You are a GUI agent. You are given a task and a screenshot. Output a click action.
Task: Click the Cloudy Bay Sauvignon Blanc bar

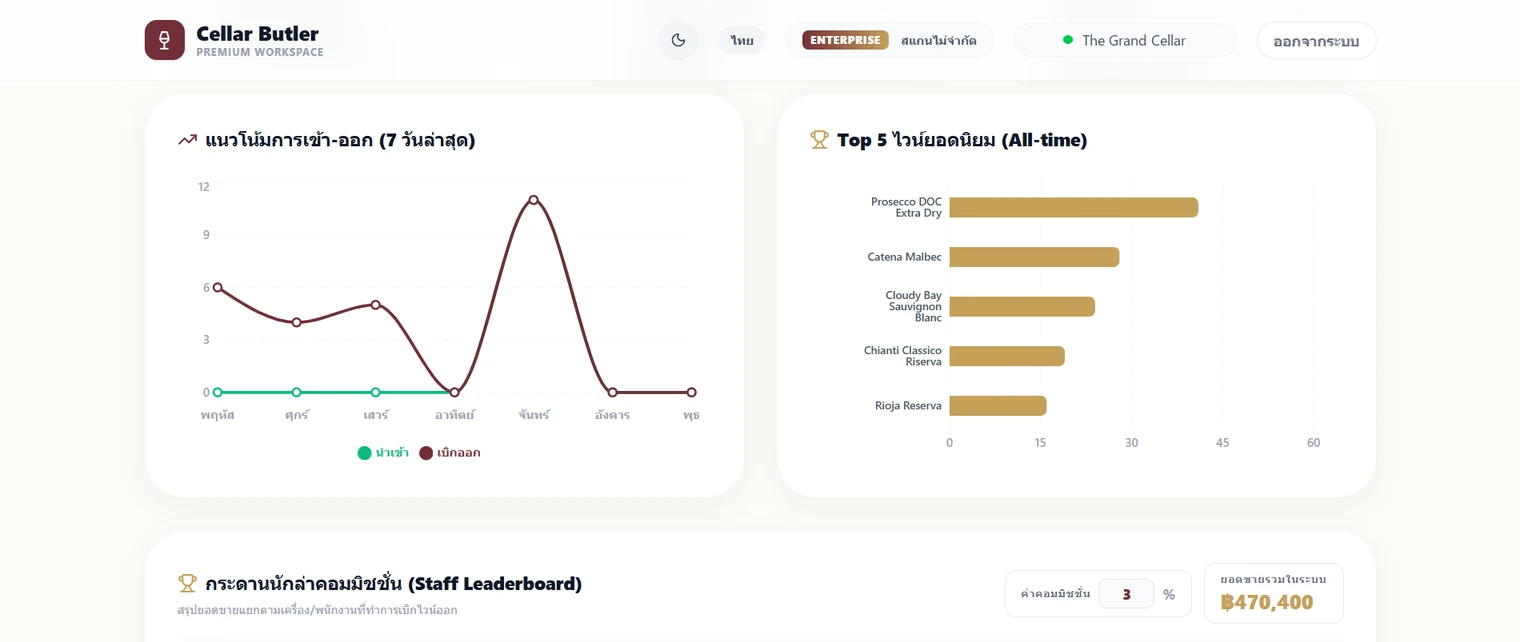point(1022,306)
